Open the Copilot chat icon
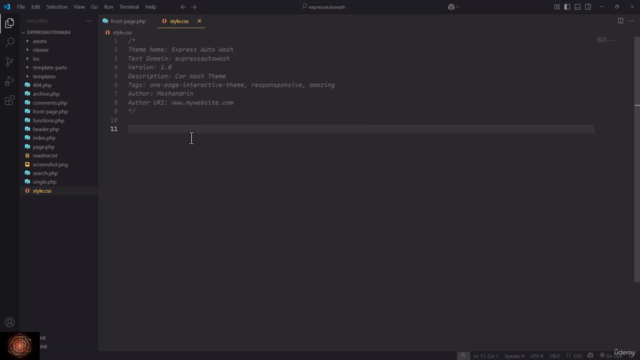 coord(451,7)
